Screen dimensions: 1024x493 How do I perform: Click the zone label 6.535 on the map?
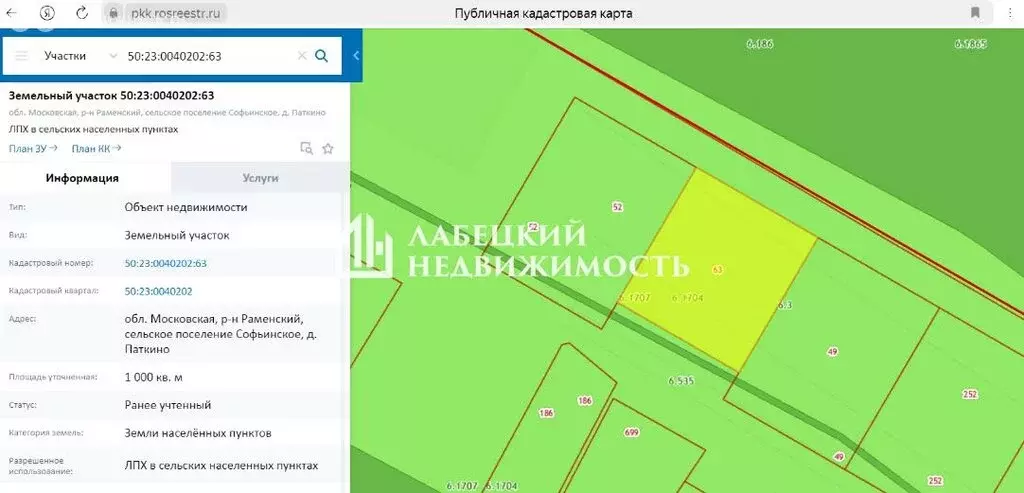coord(680,380)
